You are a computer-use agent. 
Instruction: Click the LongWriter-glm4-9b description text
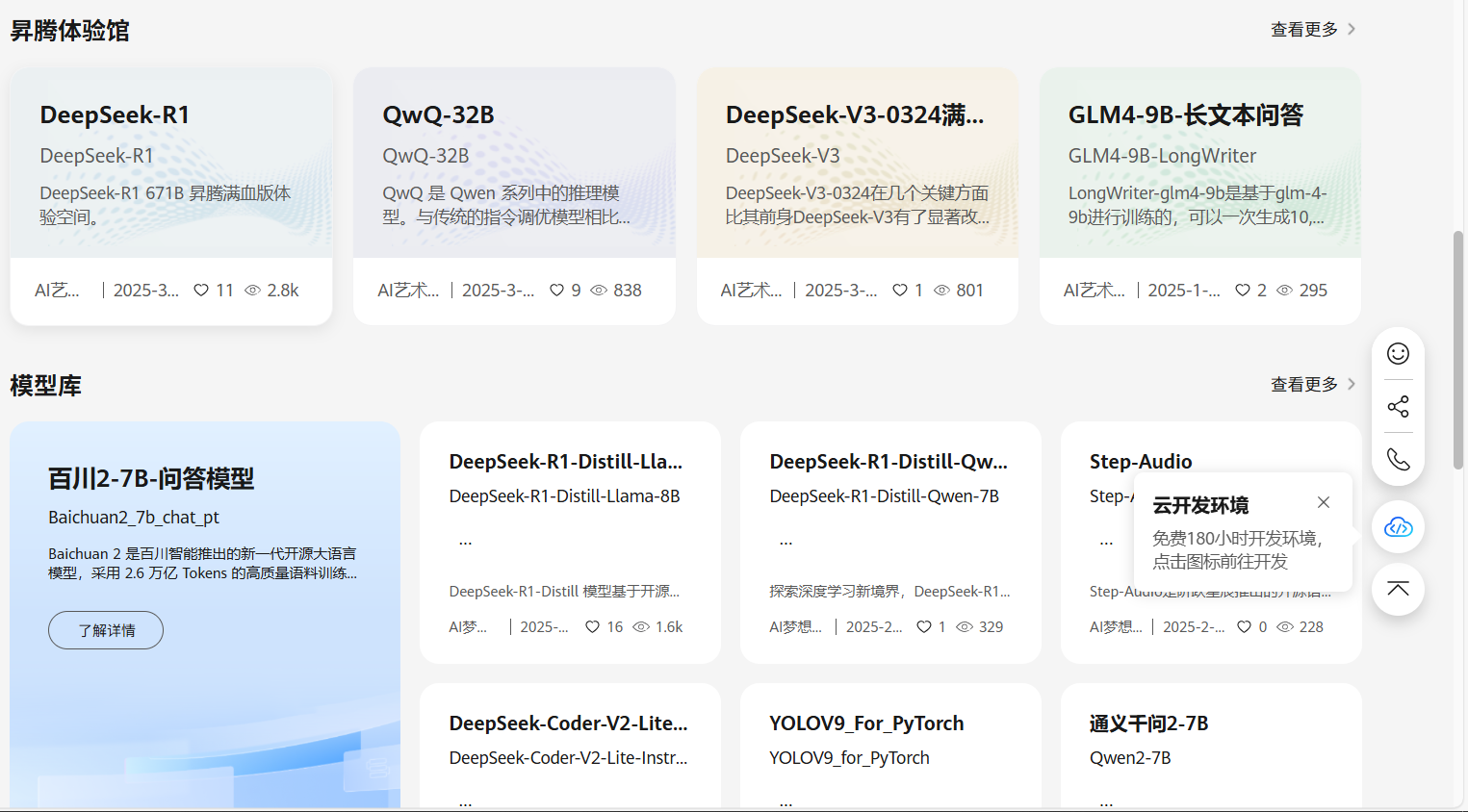tap(1198, 205)
